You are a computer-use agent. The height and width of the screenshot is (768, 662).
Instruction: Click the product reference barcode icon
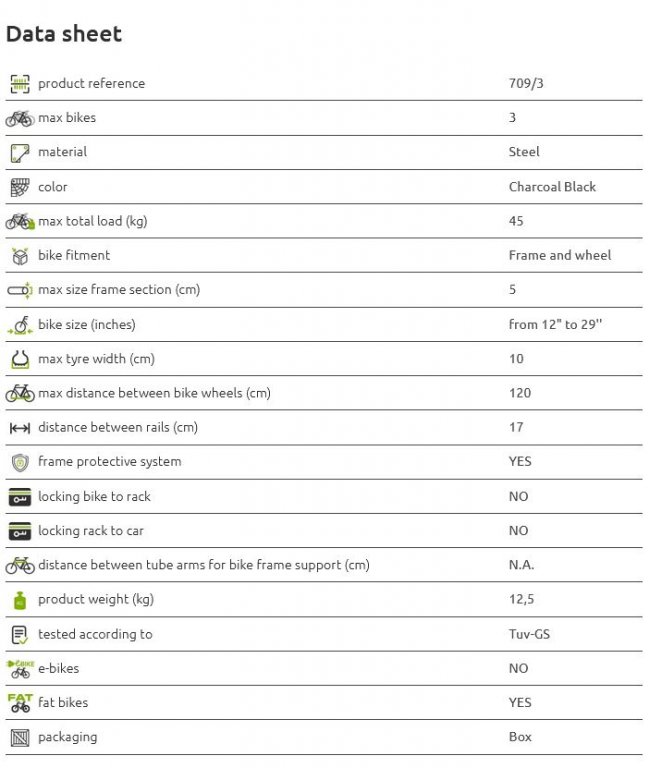20,84
